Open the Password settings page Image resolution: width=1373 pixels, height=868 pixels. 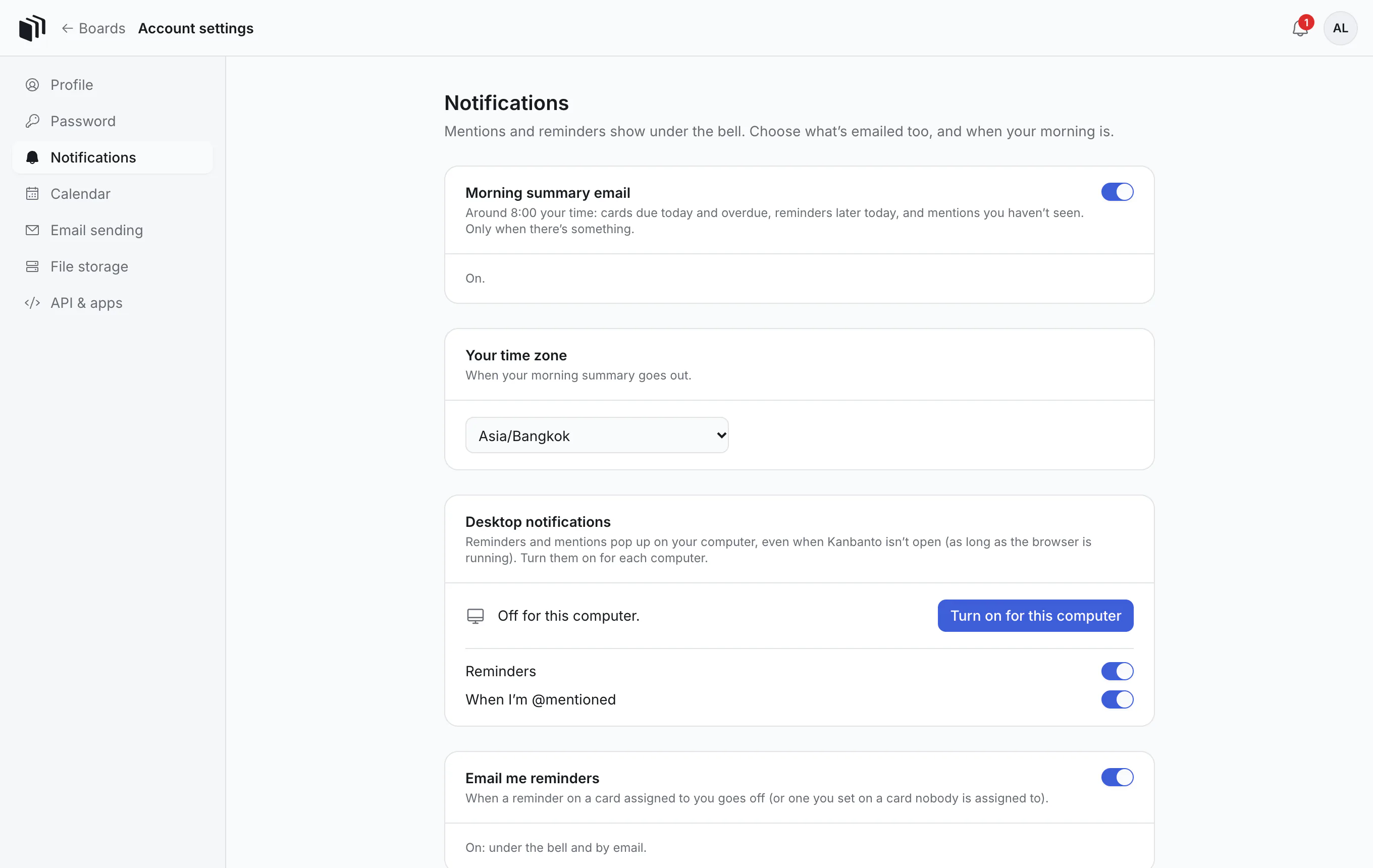pos(113,122)
